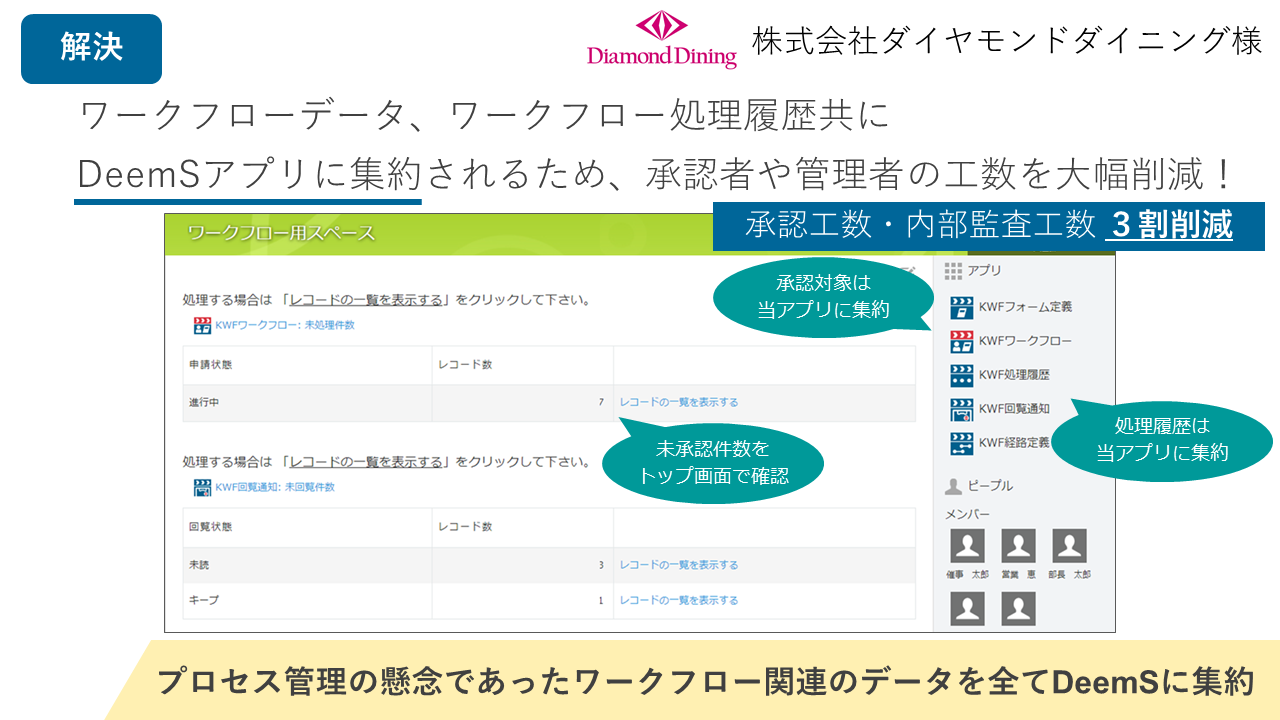Open KWF回覧通知: 未回覧件数 link

pyautogui.click(x=274, y=488)
